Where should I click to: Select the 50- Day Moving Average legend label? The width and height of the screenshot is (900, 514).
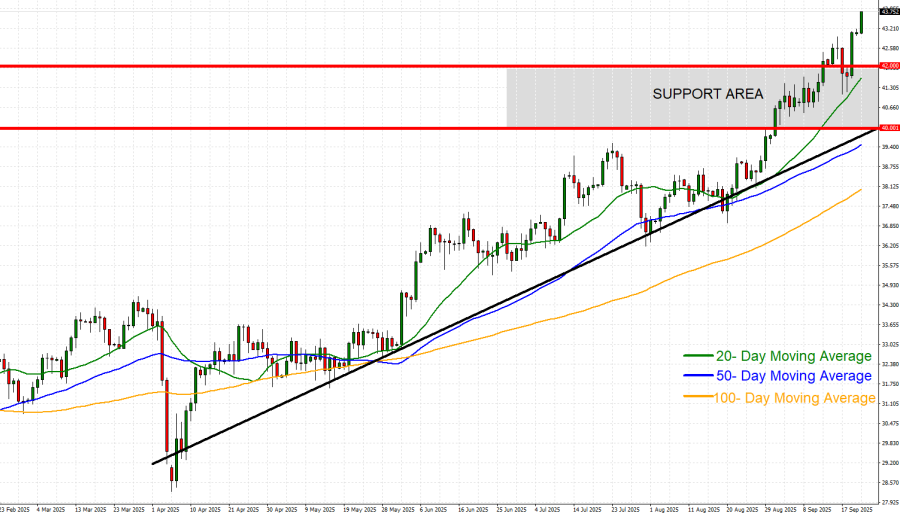click(x=793, y=377)
